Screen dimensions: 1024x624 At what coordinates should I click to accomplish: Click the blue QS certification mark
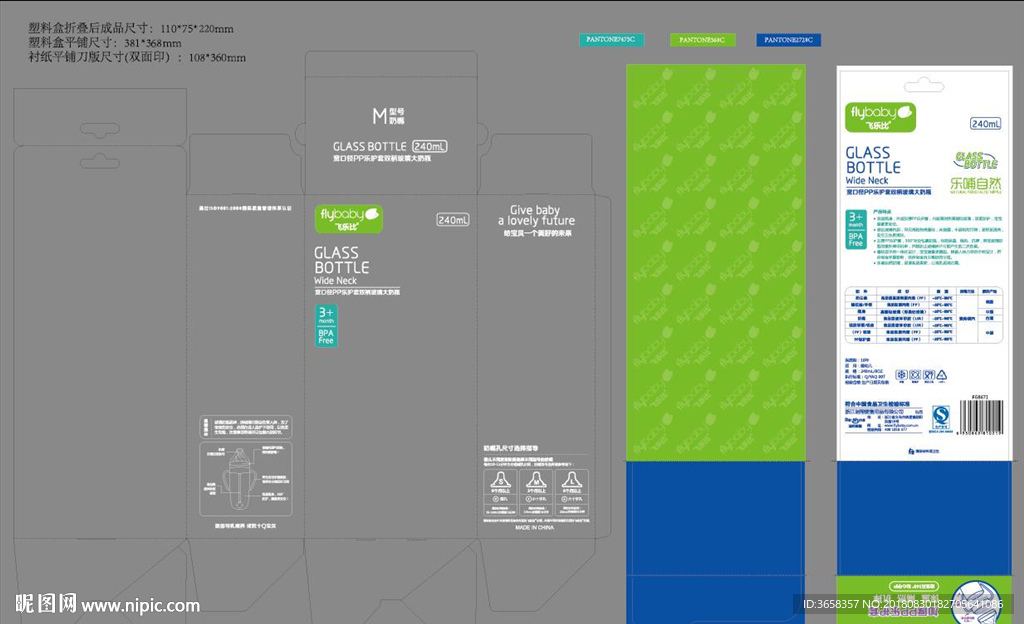(x=940, y=417)
